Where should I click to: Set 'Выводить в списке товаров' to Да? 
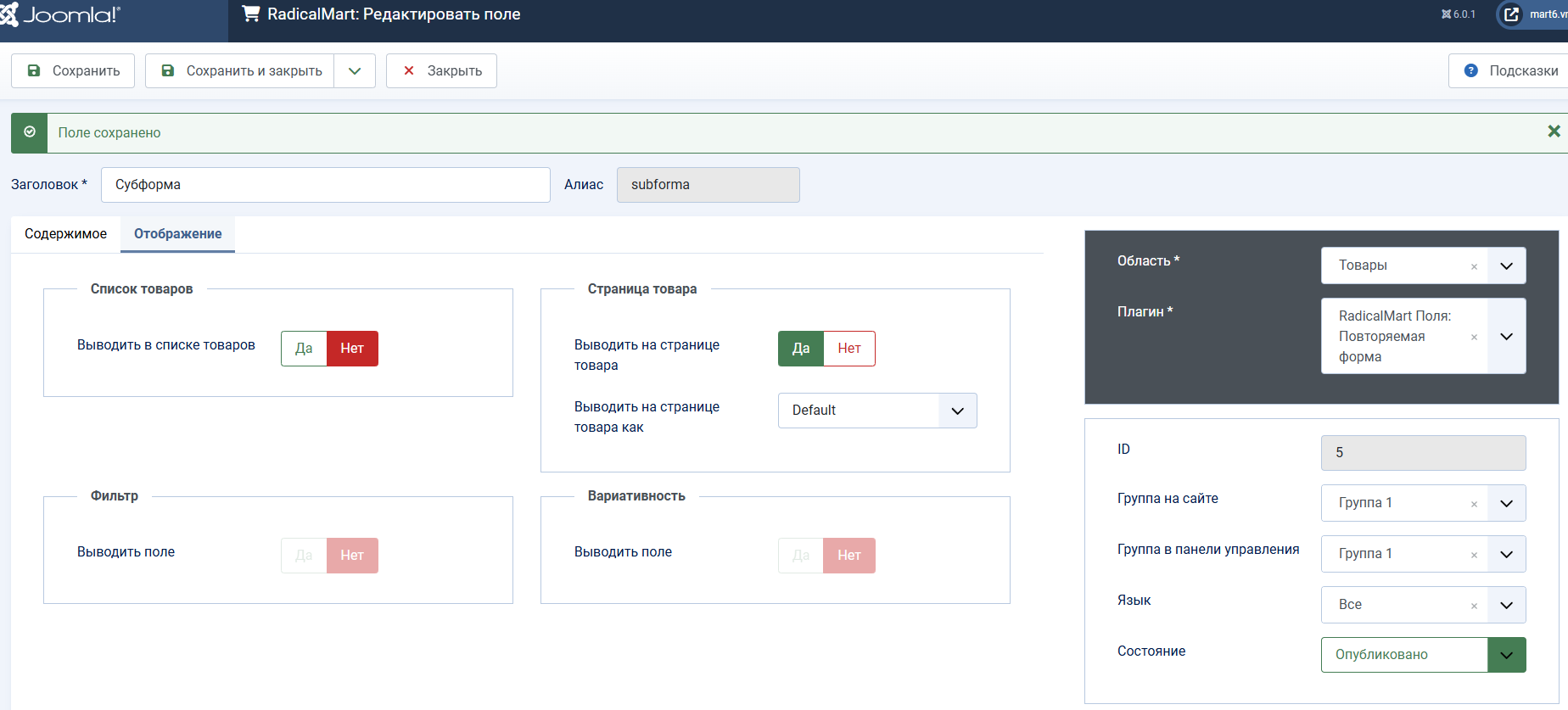[x=304, y=349]
